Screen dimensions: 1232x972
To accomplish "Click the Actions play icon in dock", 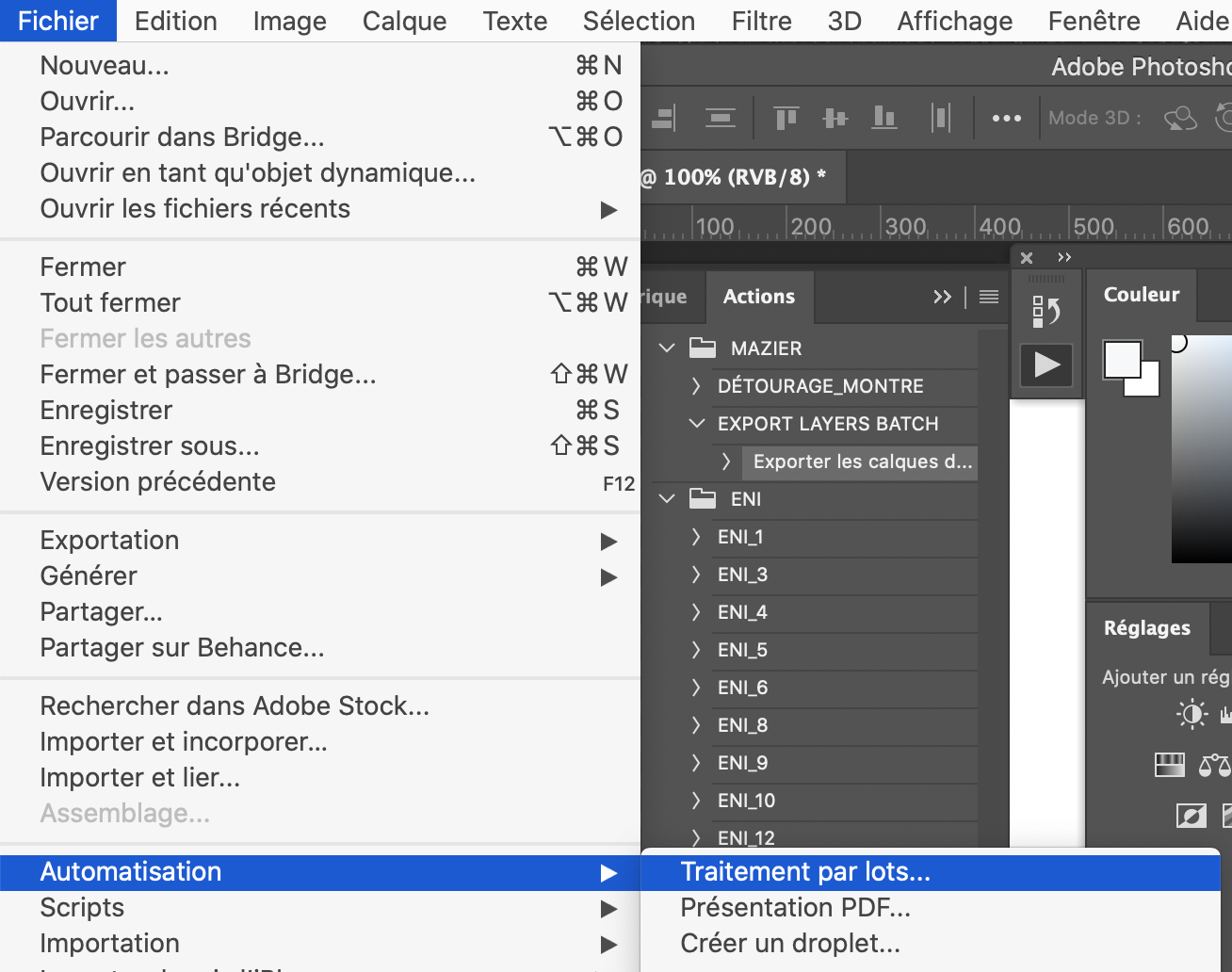I will (1046, 364).
